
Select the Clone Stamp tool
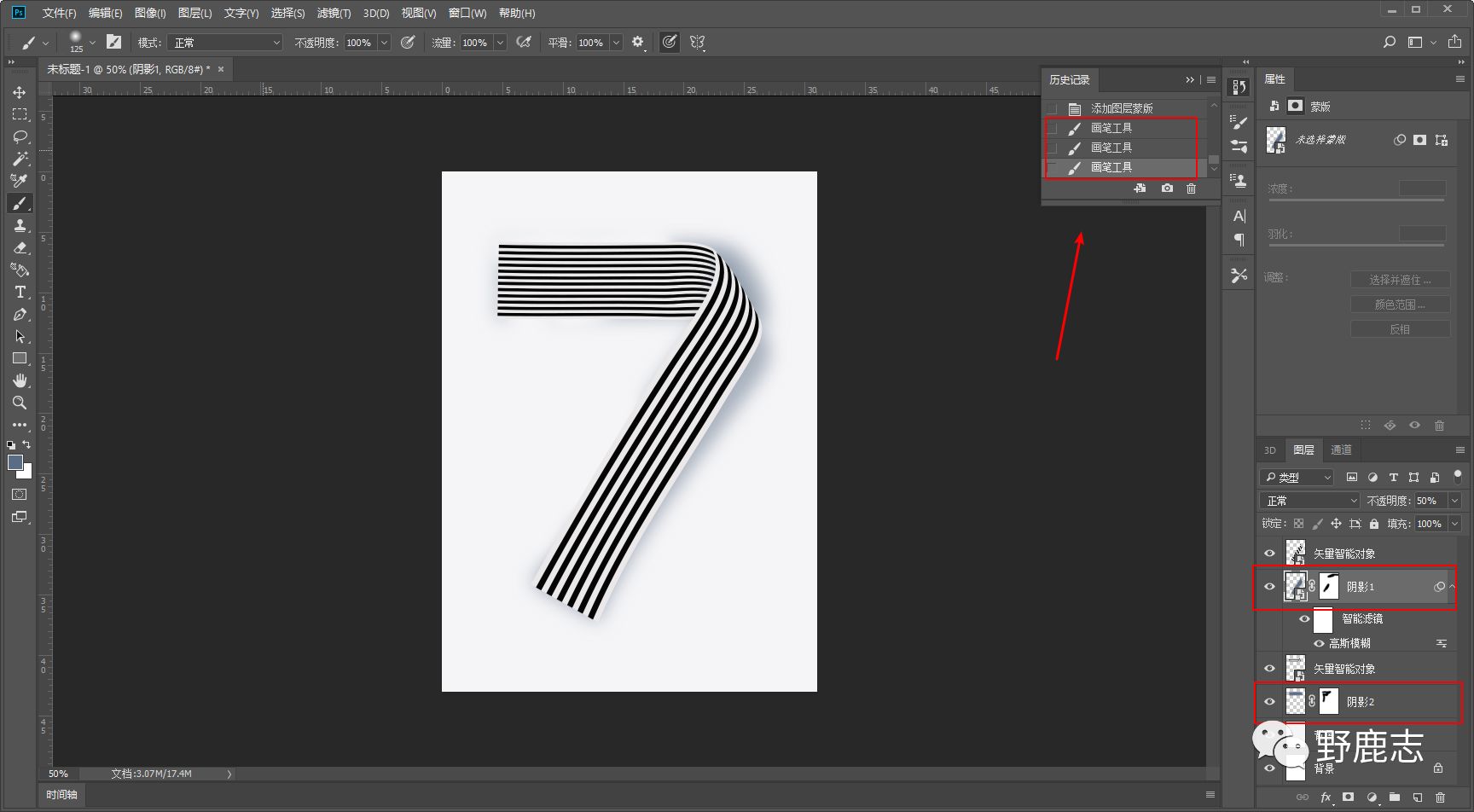(20, 225)
